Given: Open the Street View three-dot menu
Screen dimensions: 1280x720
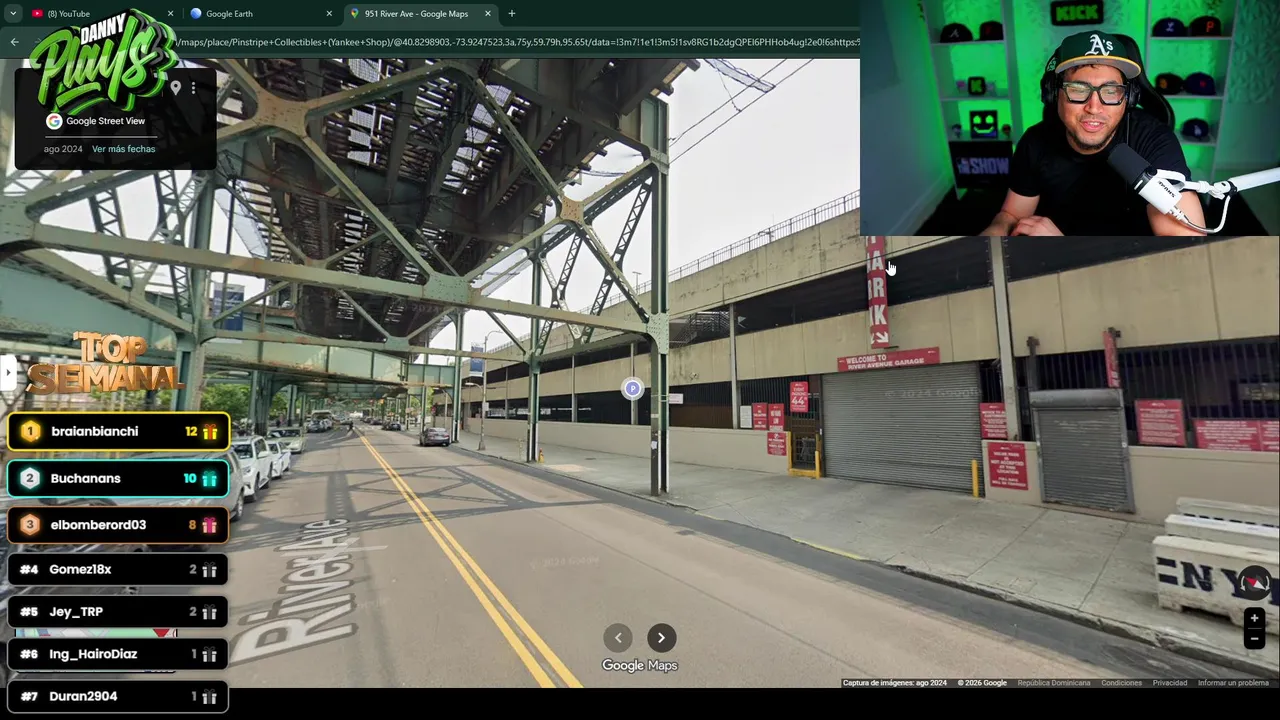Looking at the screenshot, I should pyautogui.click(x=193, y=88).
